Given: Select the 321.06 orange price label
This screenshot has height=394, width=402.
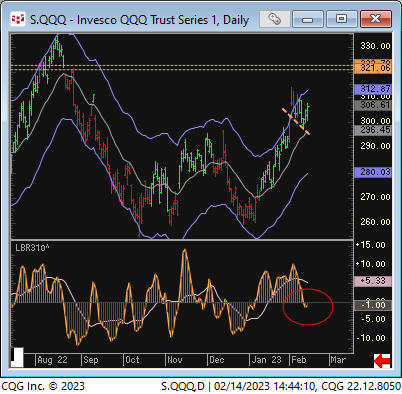Looking at the screenshot, I should click(x=372, y=68).
